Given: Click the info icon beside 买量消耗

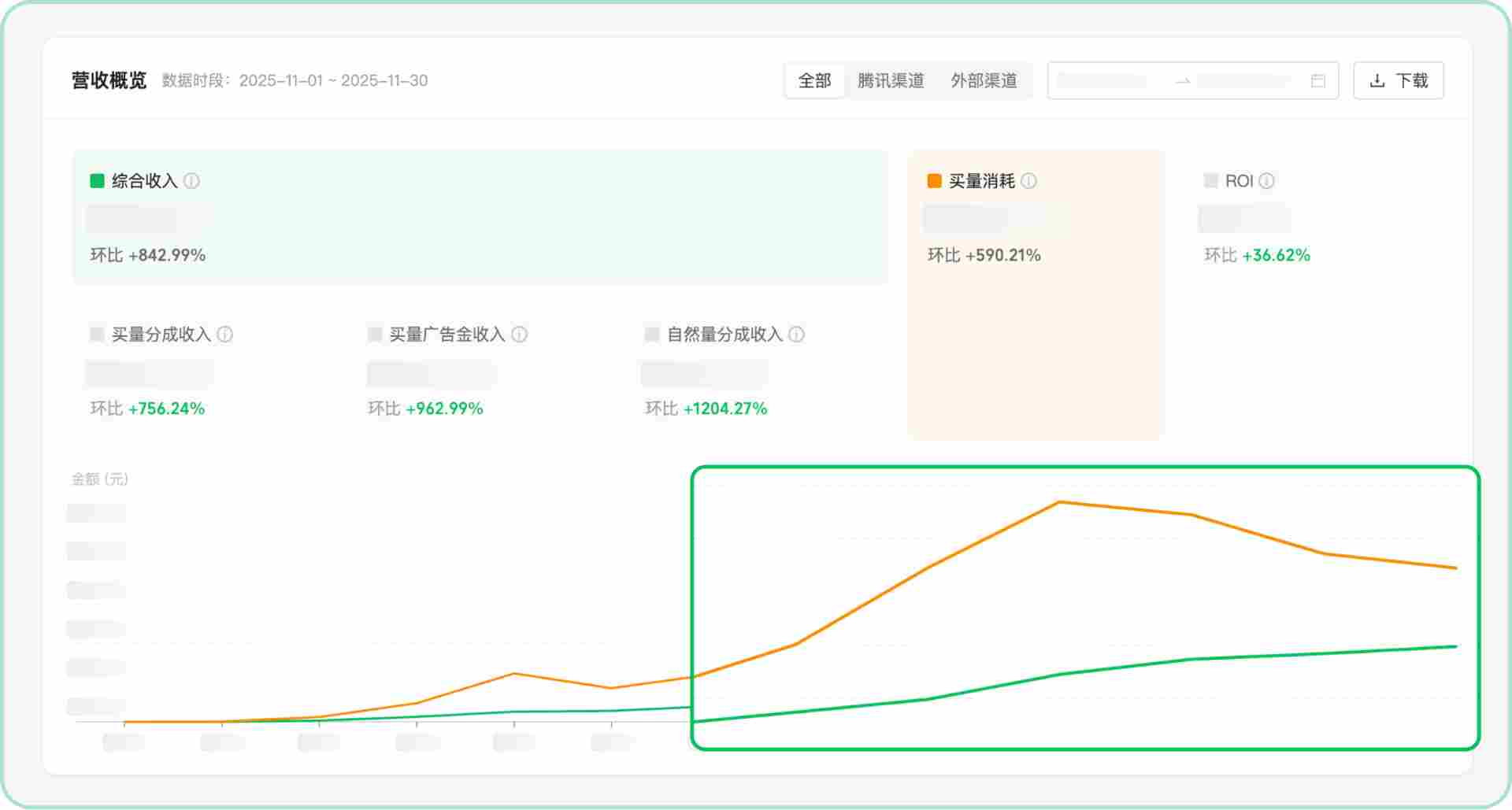Looking at the screenshot, I should [x=1029, y=180].
